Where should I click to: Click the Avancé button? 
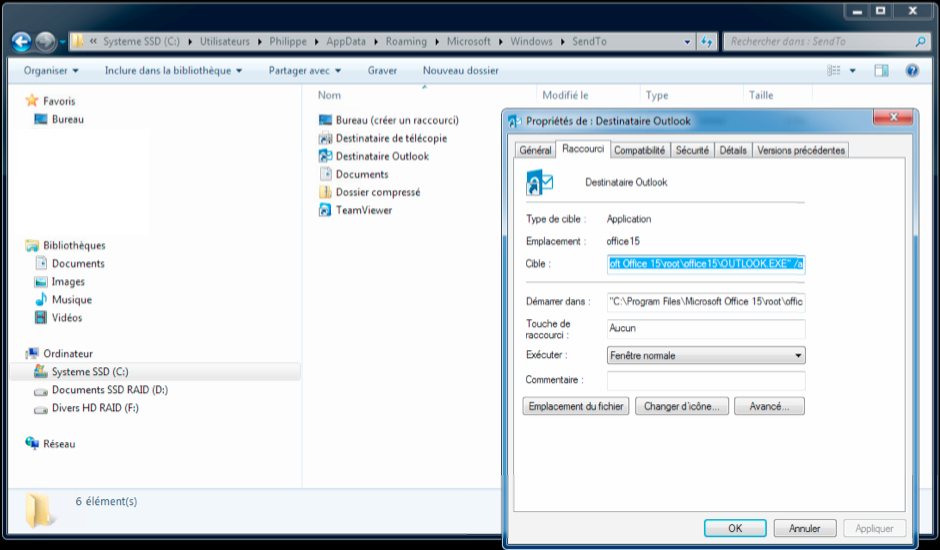[769, 406]
